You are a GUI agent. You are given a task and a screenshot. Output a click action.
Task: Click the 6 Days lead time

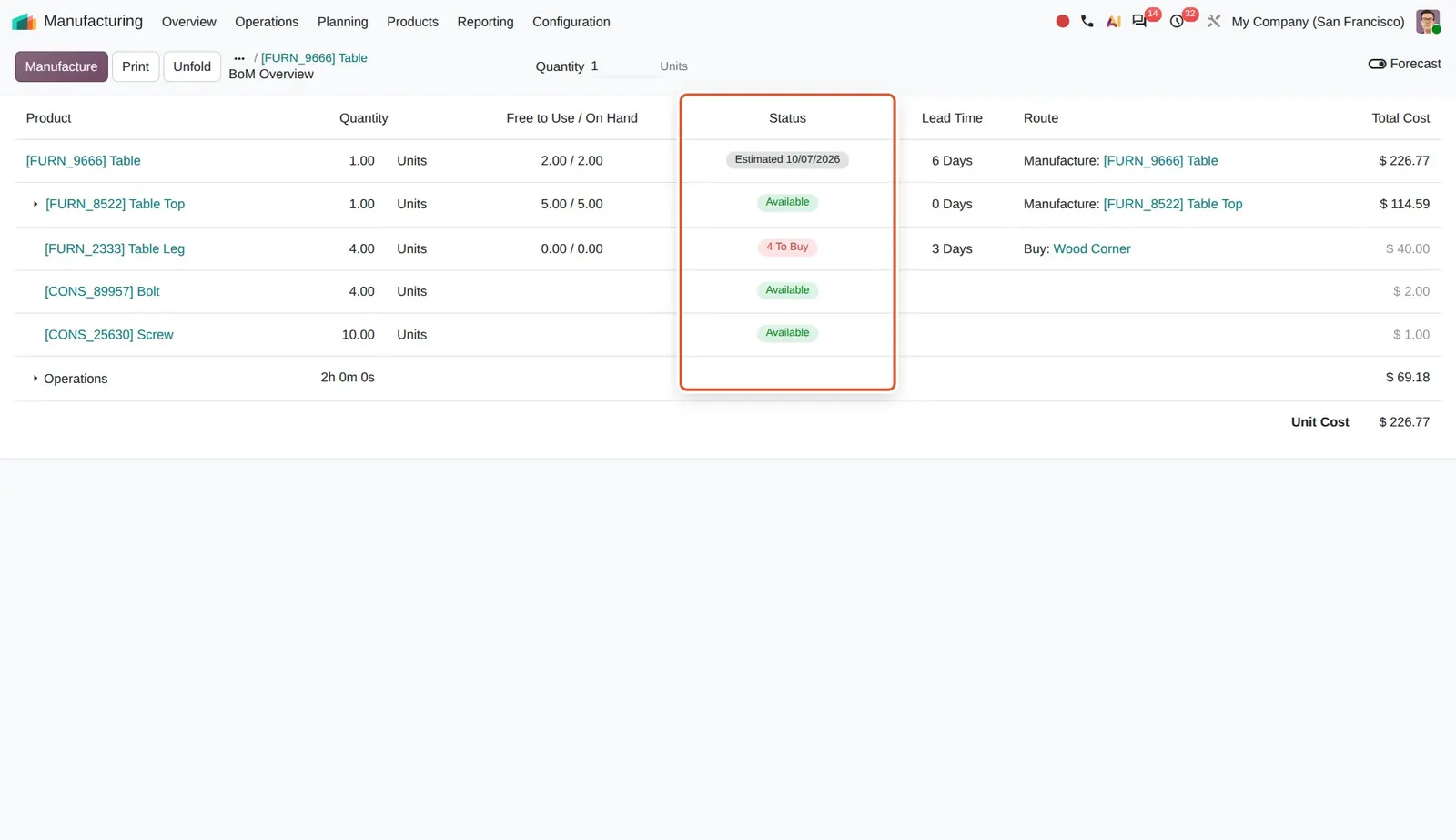click(x=952, y=161)
